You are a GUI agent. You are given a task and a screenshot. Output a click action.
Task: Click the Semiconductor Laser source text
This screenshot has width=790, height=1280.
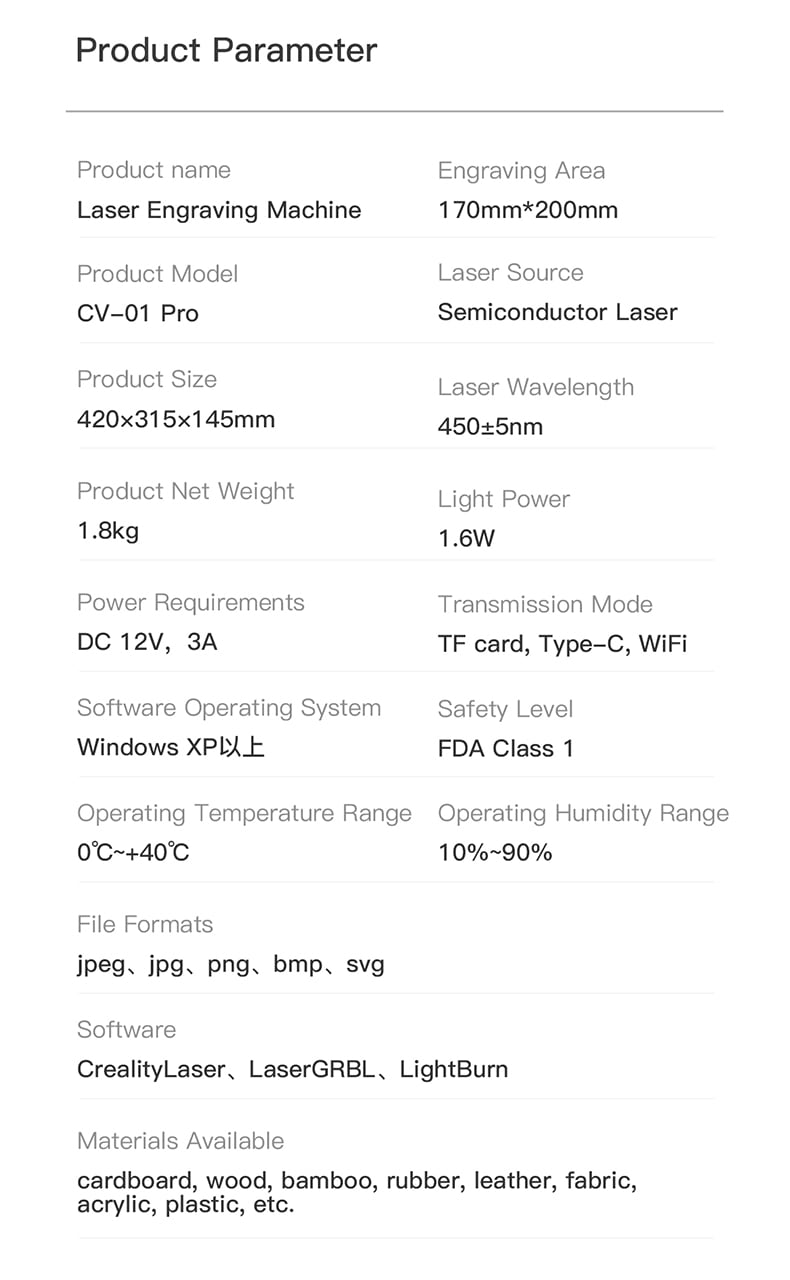coord(558,312)
